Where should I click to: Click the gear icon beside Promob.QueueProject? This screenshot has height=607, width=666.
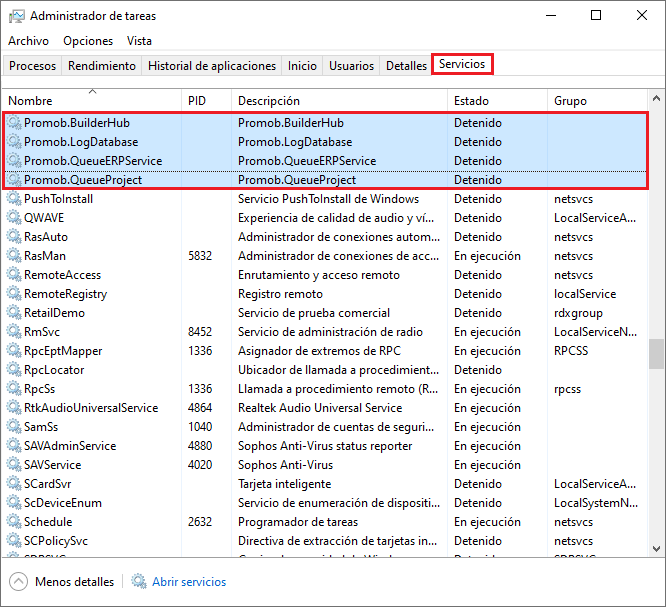click(x=14, y=180)
